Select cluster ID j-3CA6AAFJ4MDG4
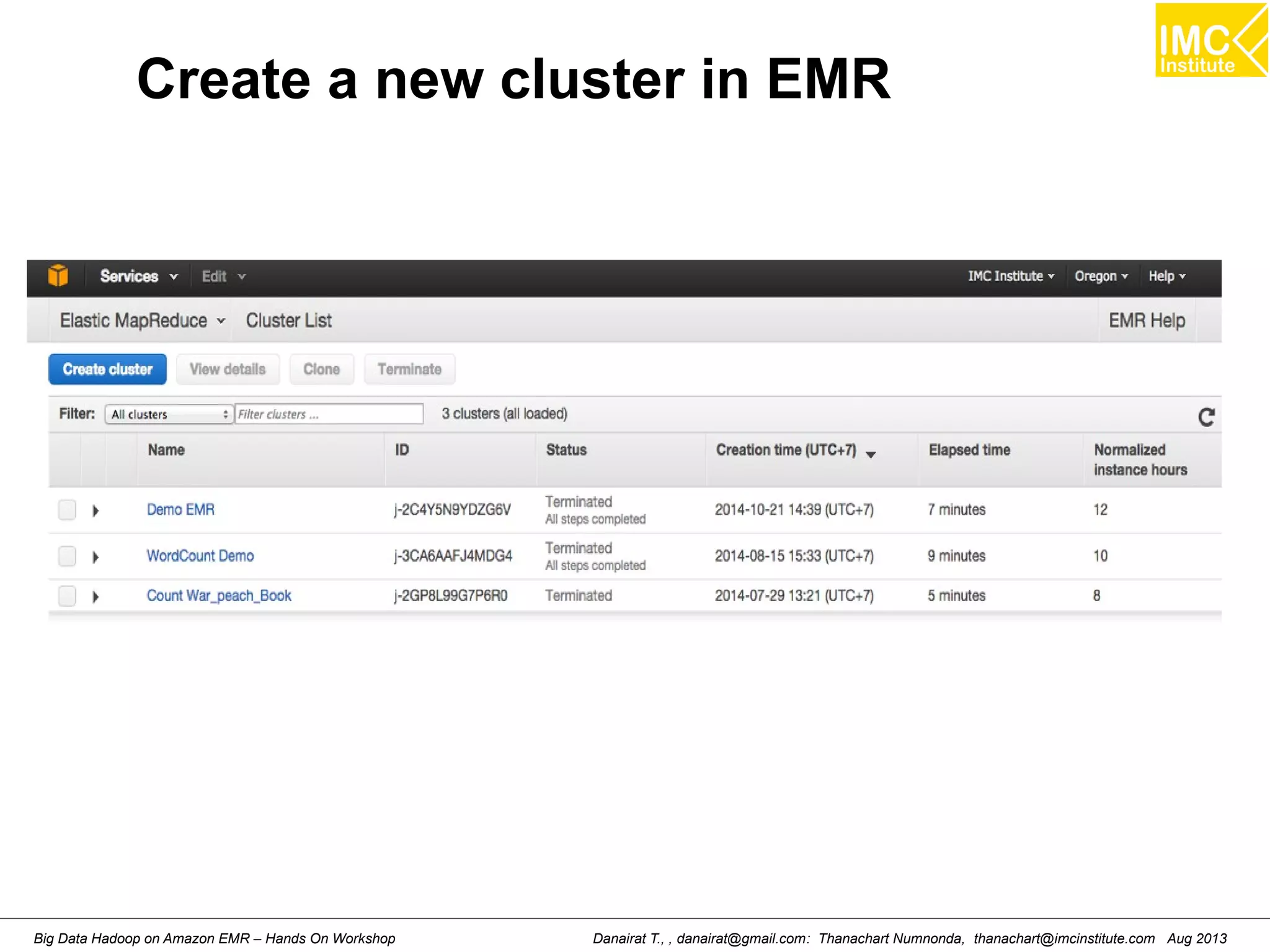 (x=453, y=556)
